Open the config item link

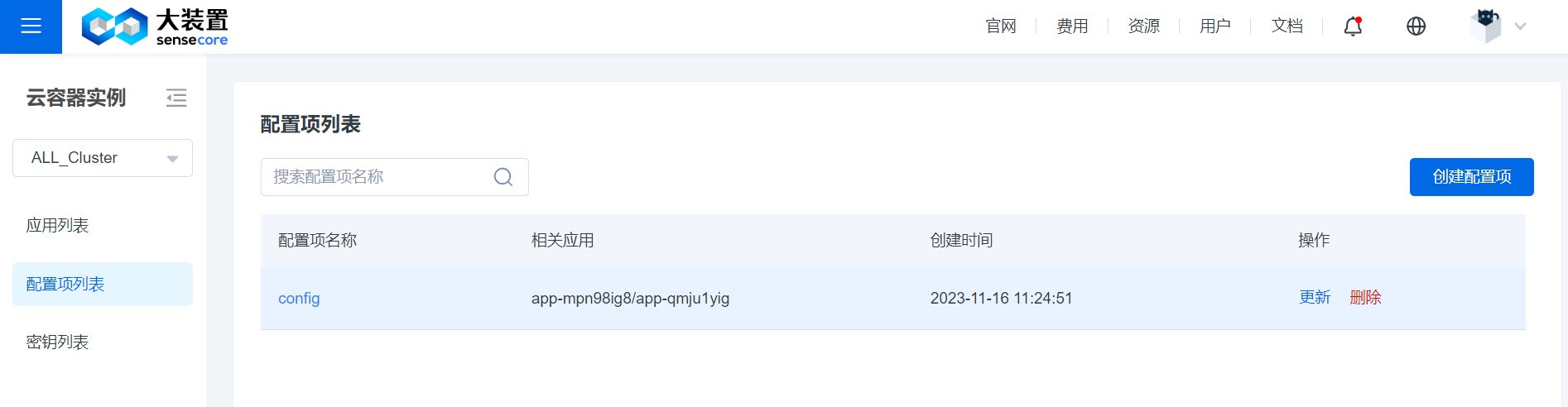pos(299,299)
